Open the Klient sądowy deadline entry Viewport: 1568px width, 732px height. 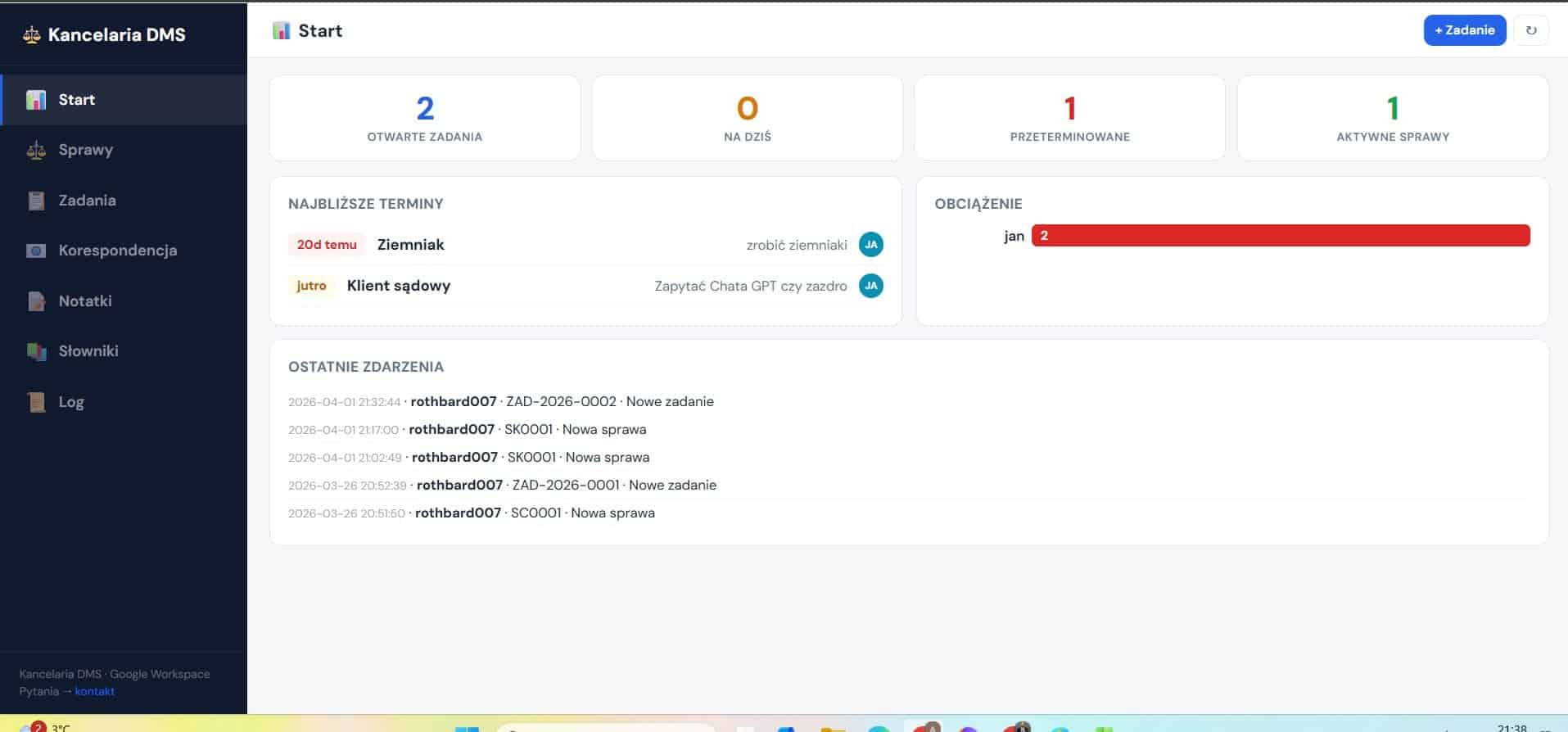pos(585,286)
